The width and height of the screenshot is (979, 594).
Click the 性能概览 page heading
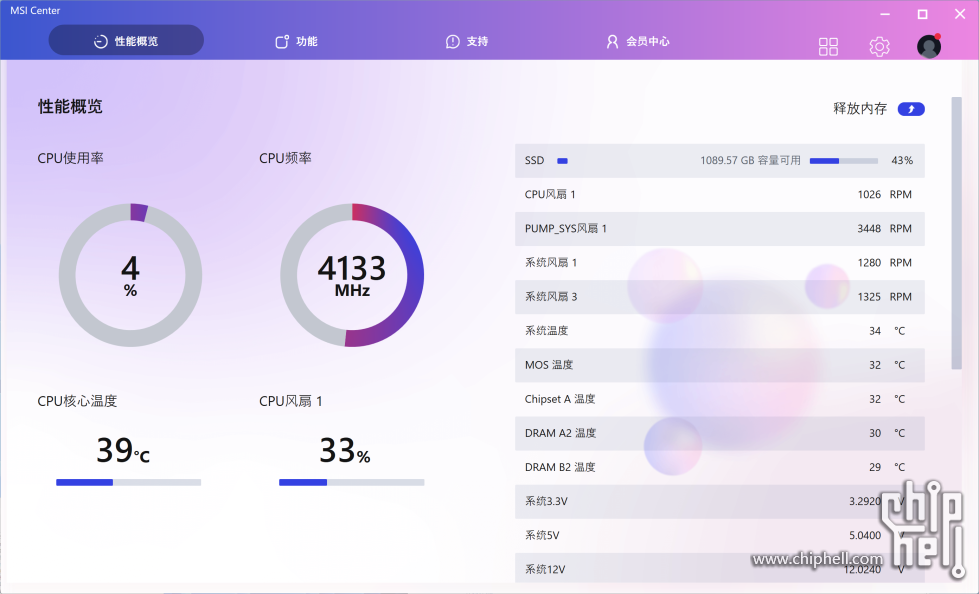click(x=70, y=107)
